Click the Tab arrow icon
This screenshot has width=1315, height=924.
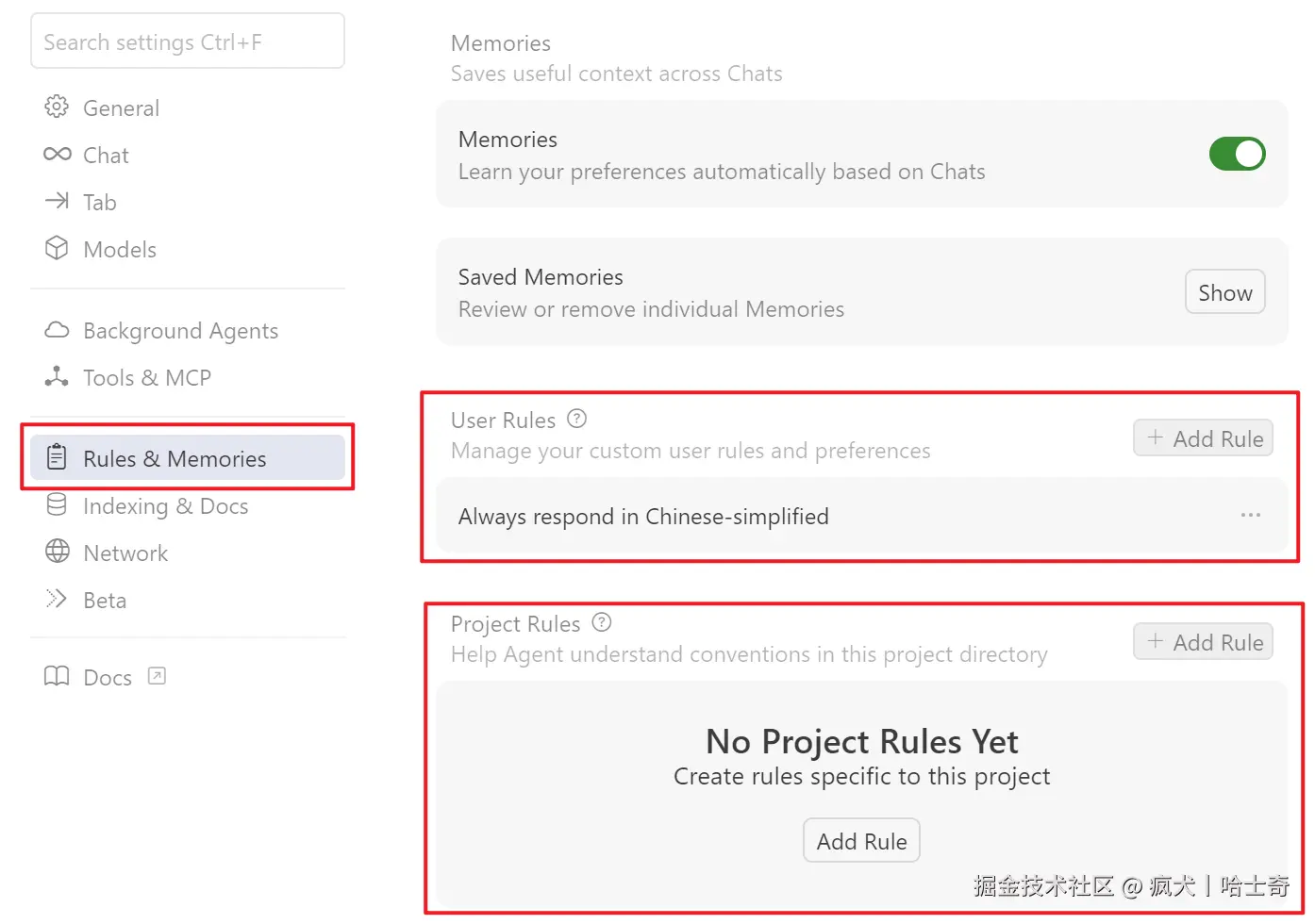tap(57, 201)
